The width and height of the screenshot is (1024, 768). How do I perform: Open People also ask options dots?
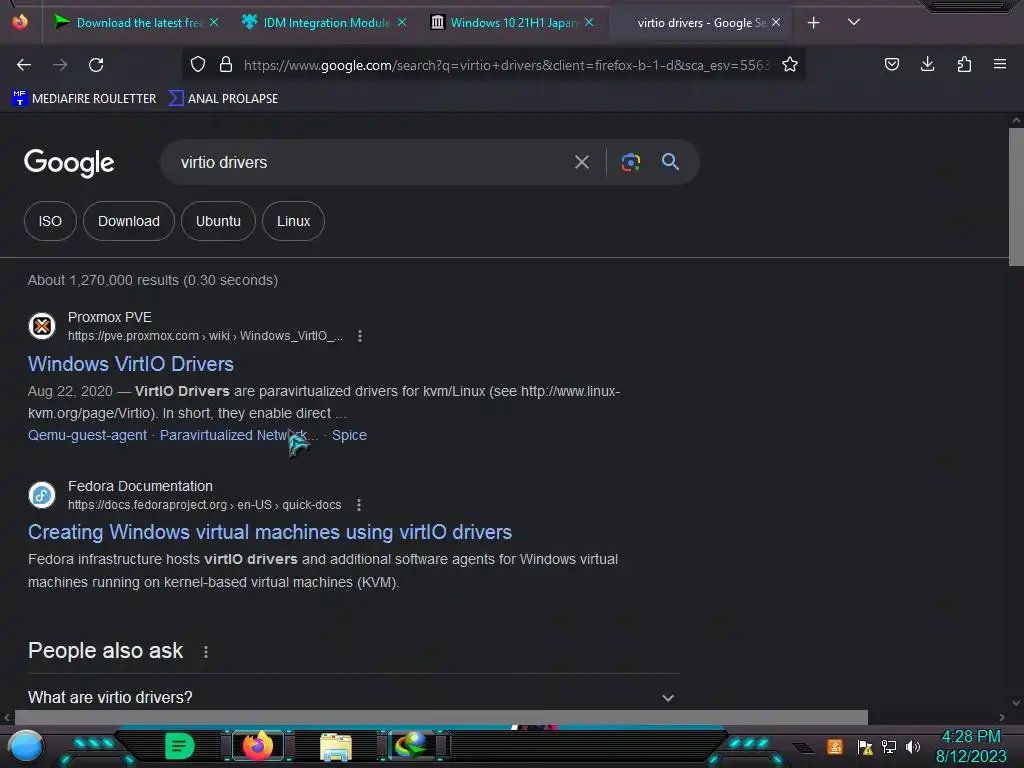pyautogui.click(x=206, y=652)
